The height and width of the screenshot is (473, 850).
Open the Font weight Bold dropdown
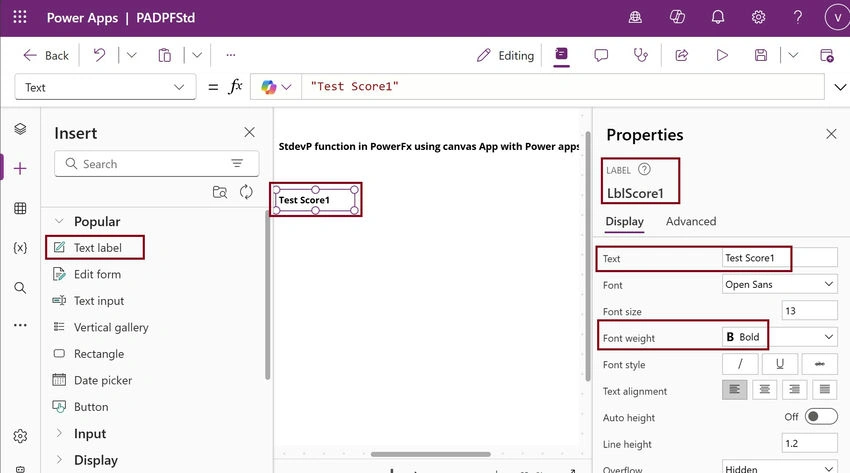click(780, 337)
